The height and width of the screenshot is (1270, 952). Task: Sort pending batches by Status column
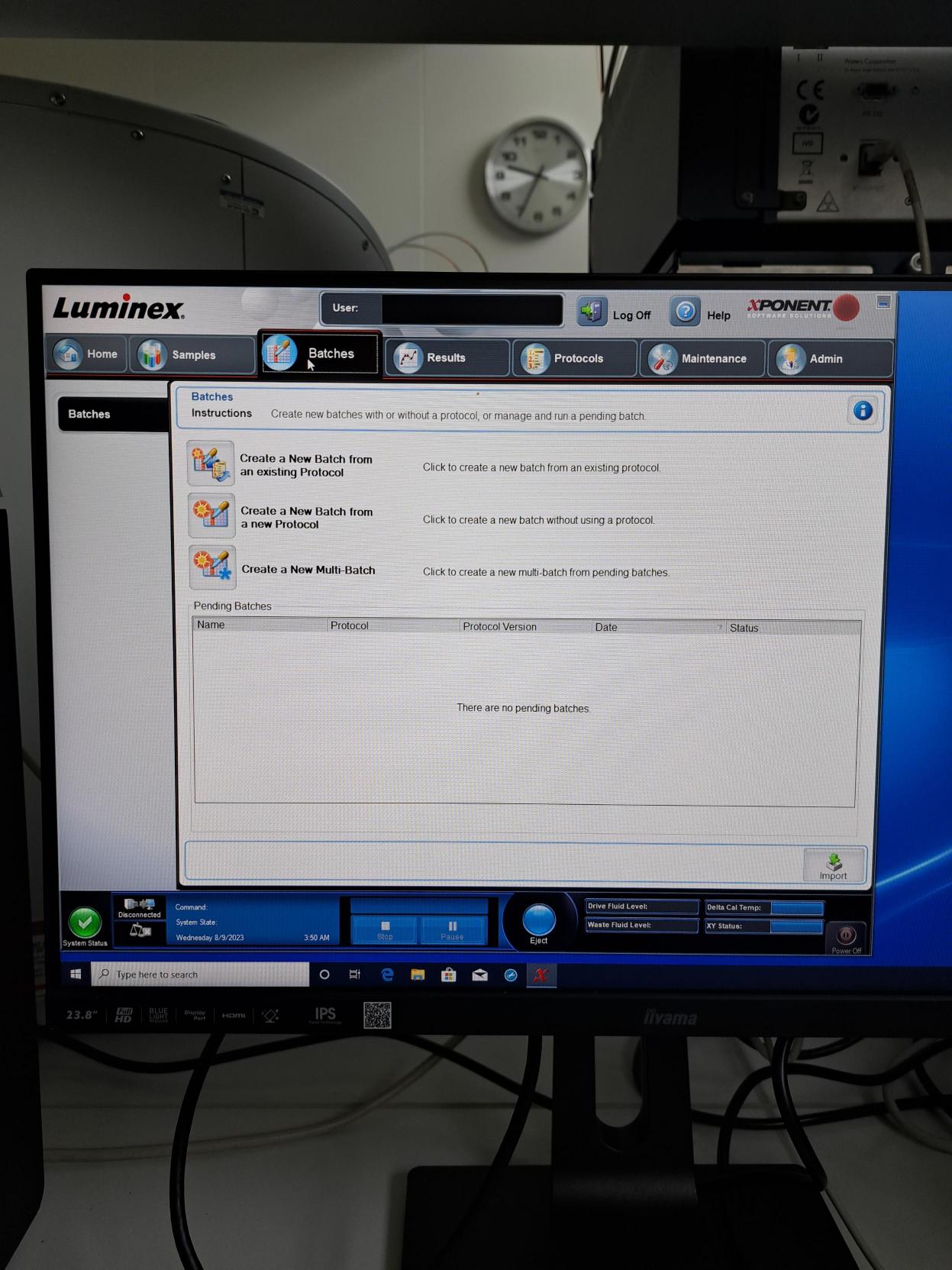point(793,628)
